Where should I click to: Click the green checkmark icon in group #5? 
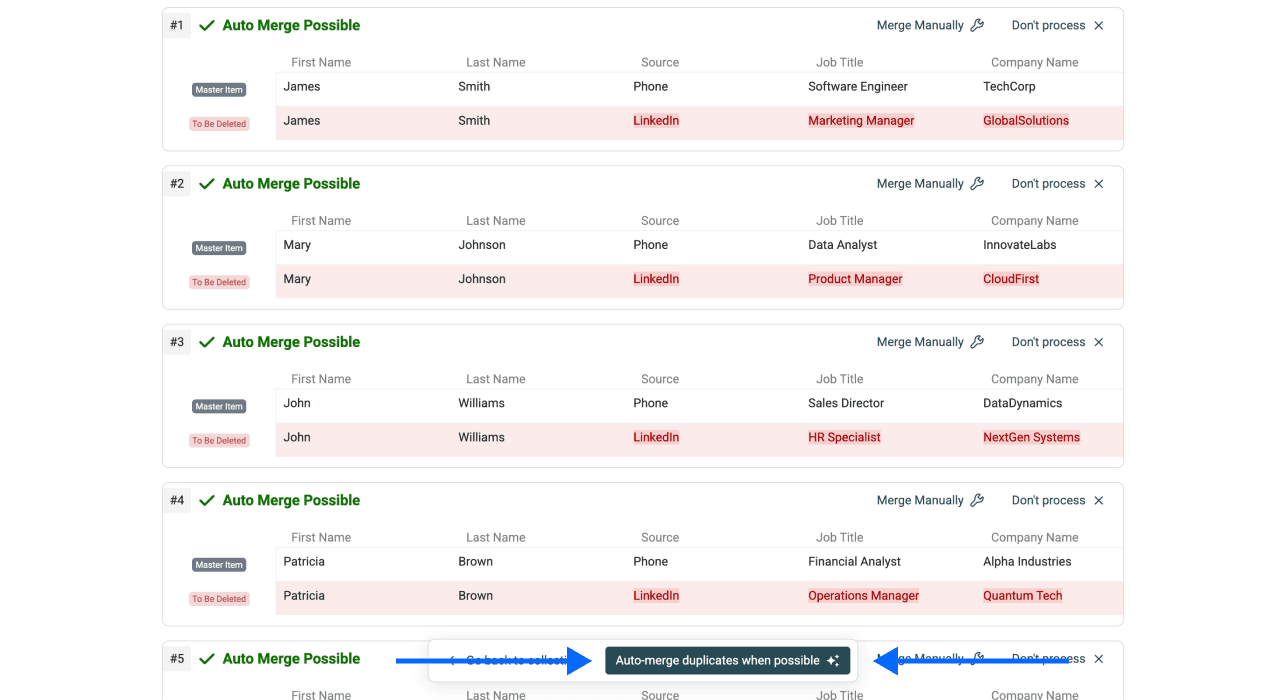click(207, 658)
